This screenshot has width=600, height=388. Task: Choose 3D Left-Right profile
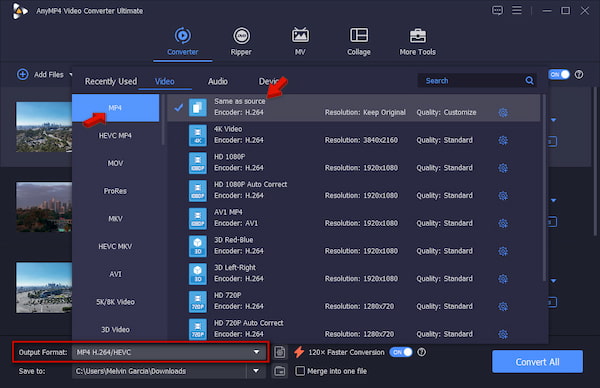tap(353, 274)
